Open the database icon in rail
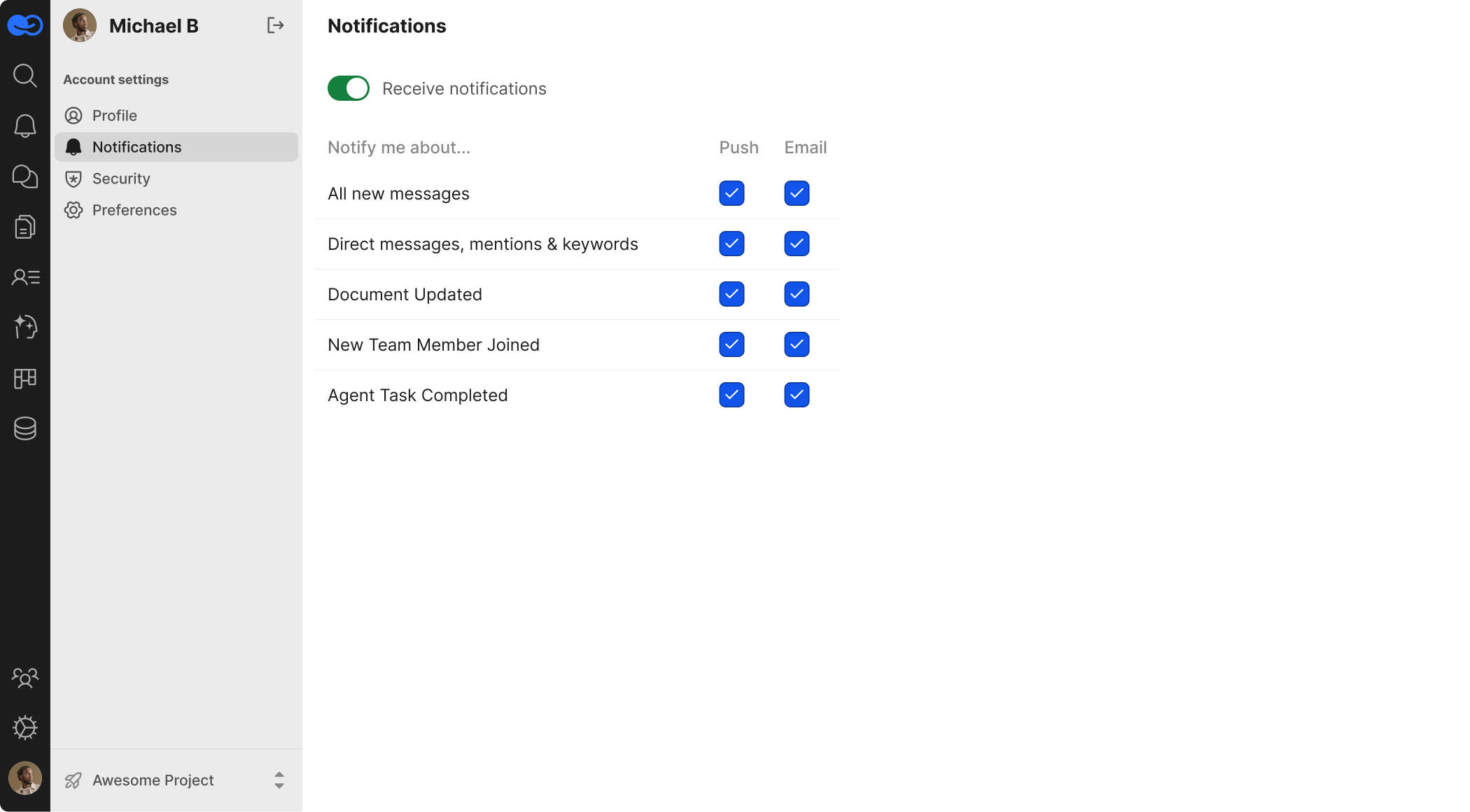The image size is (1470, 812). 25,428
